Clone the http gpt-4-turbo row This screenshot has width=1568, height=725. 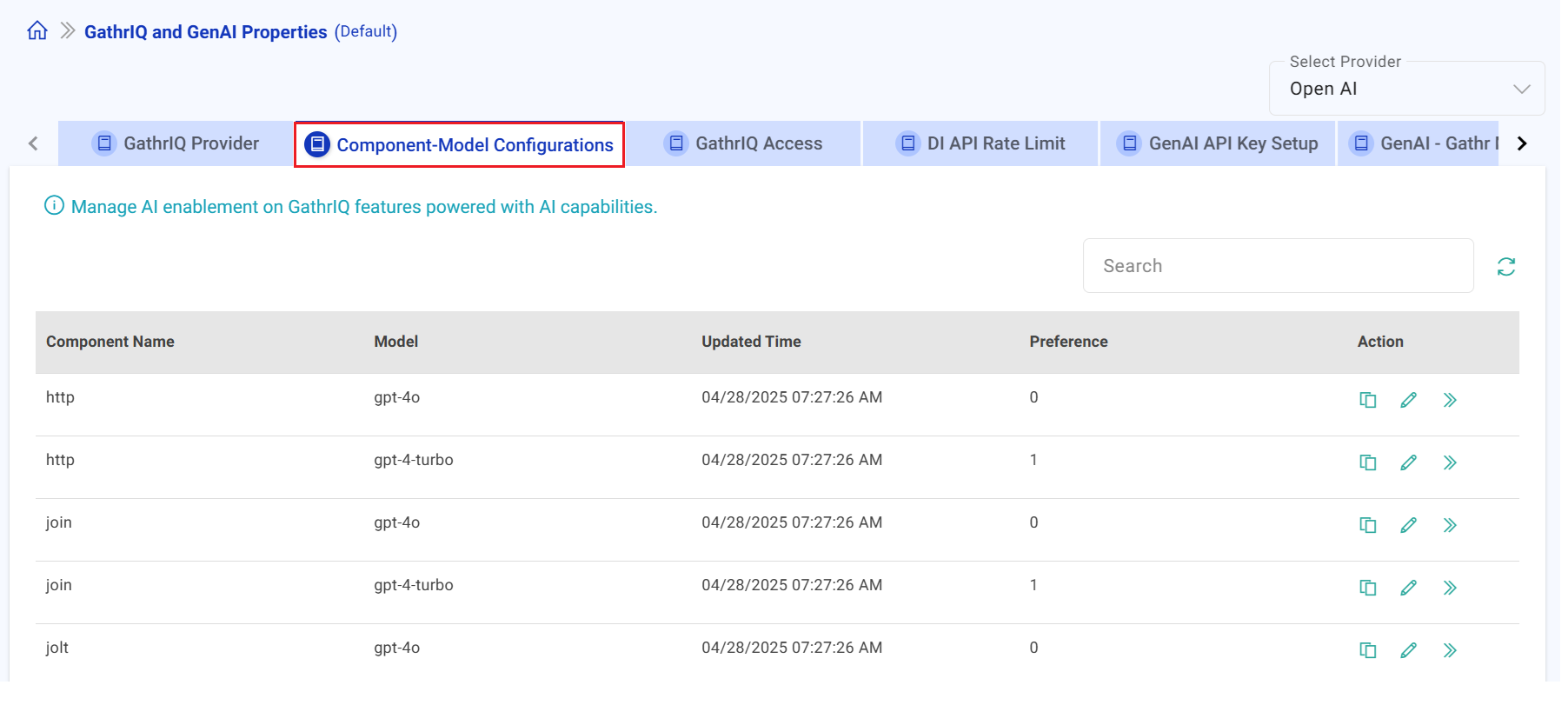click(1367, 462)
